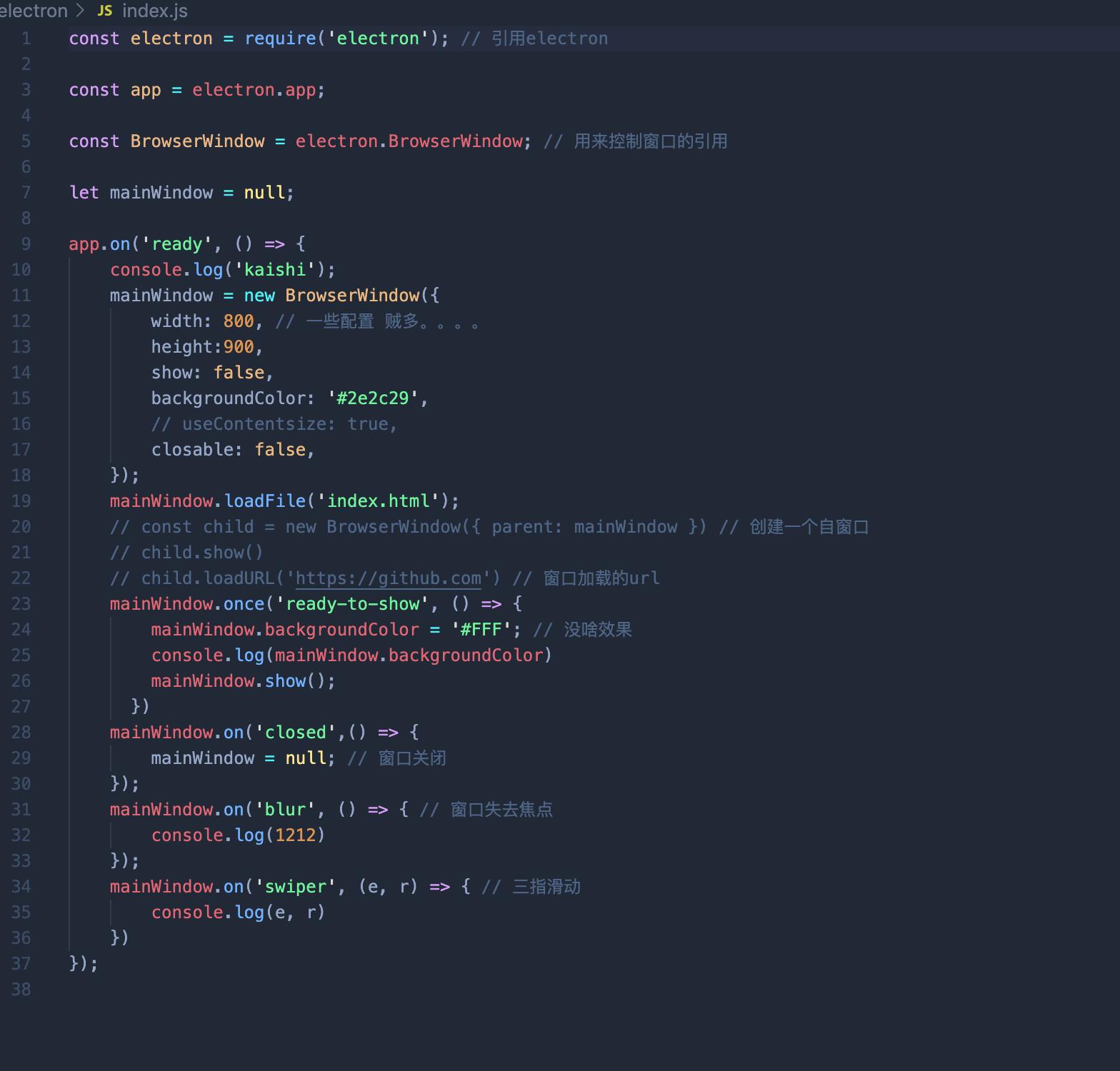Click the '#2e2c29' color string

point(373,398)
